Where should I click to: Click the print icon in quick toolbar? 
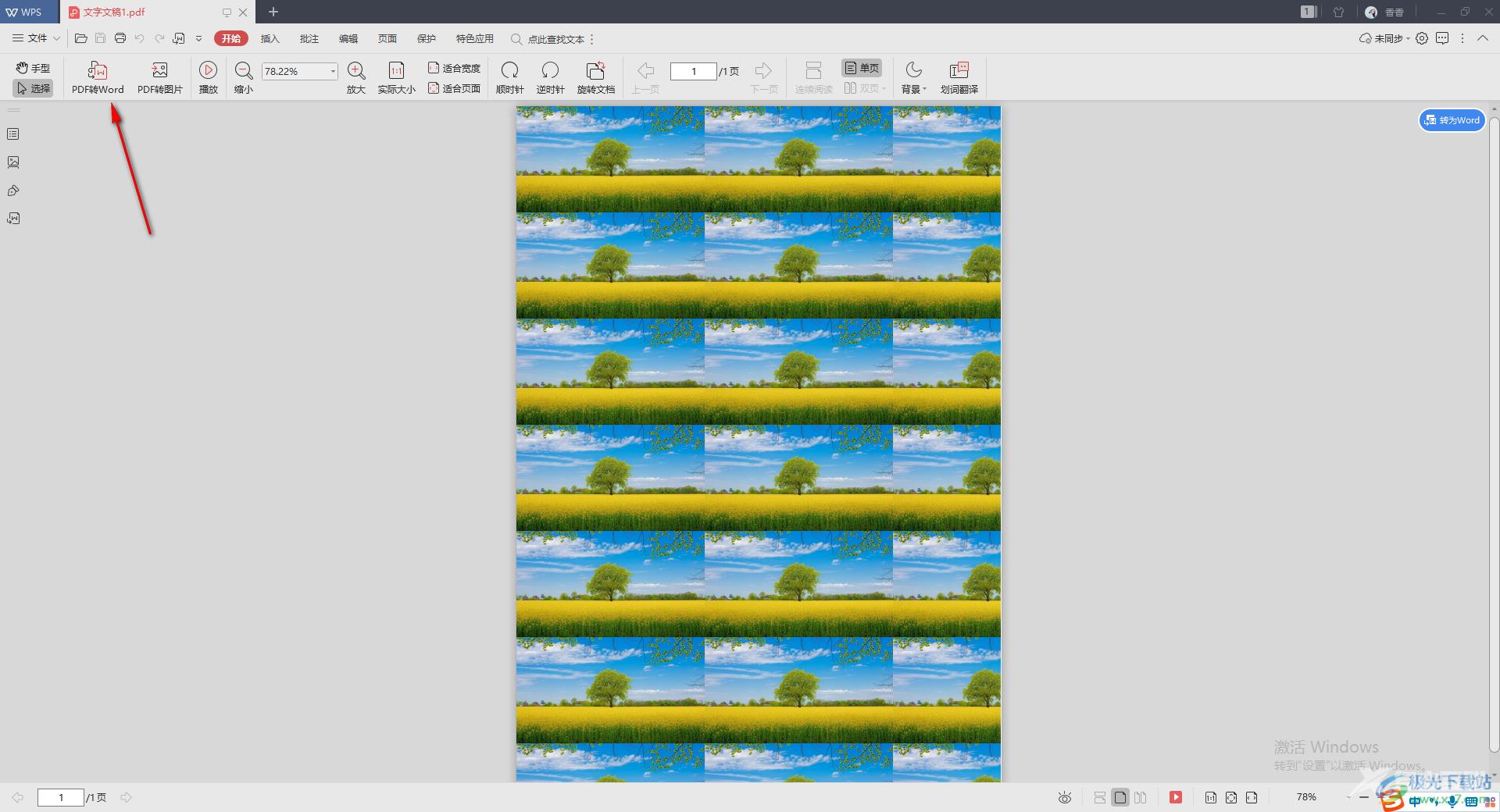(x=120, y=38)
